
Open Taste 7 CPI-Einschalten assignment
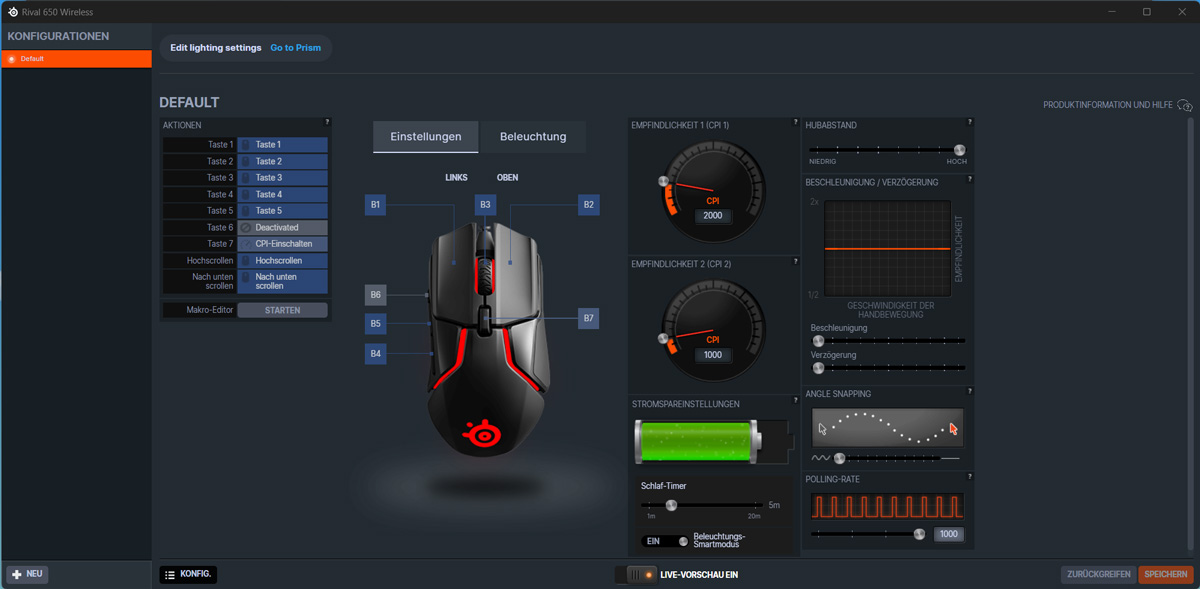283,244
